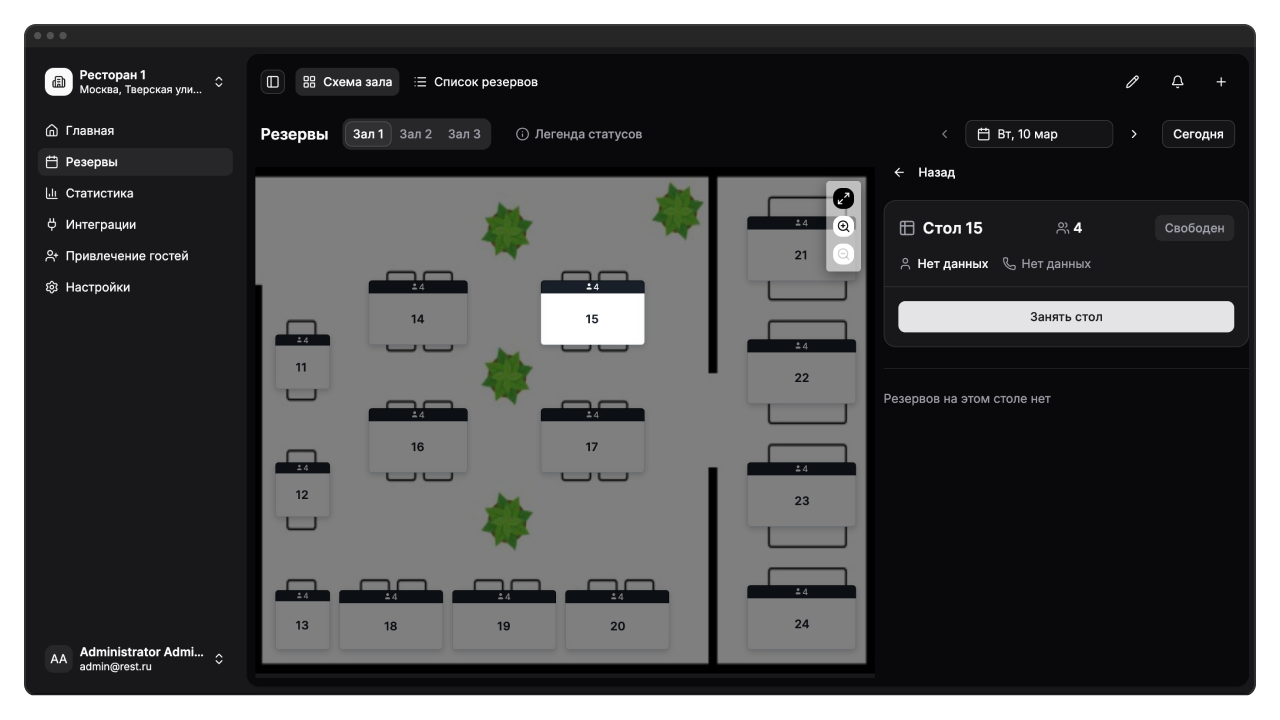Zoom out on the floor plan

pos(843,255)
